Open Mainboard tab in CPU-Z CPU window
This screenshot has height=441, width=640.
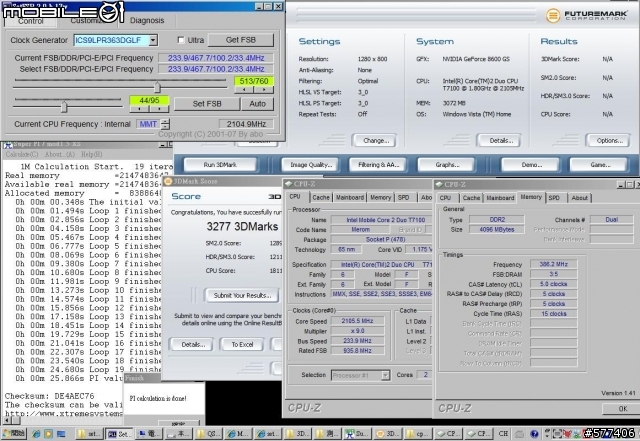pyautogui.click(x=350, y=198)
